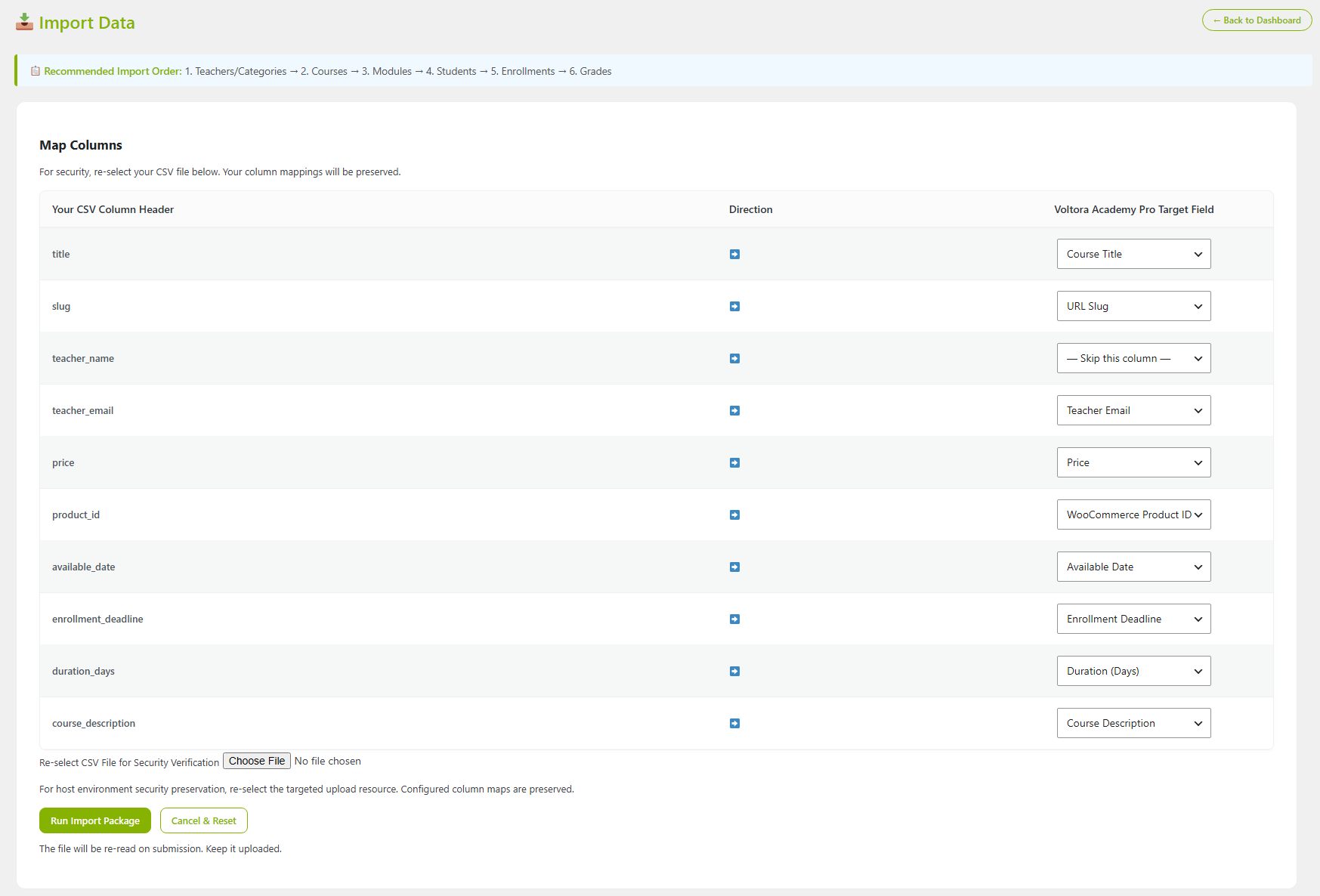Screen dimensions: 1320x896
Task: Click Re-select CSV File for Security Verification label
Action: pos(129,762)
